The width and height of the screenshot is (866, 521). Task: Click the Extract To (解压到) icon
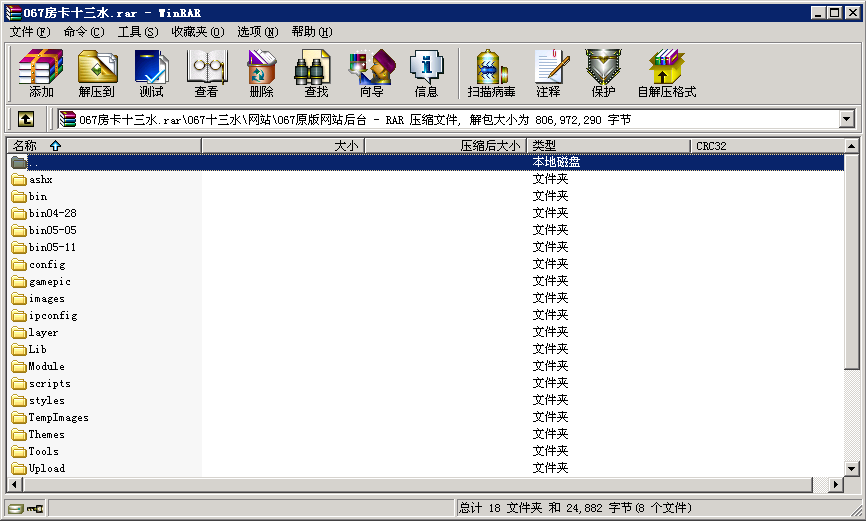97,73
